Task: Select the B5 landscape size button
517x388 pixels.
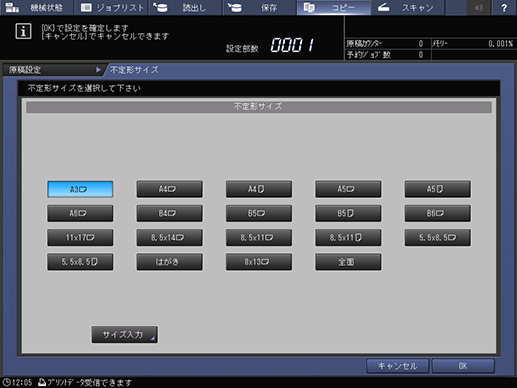Action: click(x=259, y=213)
